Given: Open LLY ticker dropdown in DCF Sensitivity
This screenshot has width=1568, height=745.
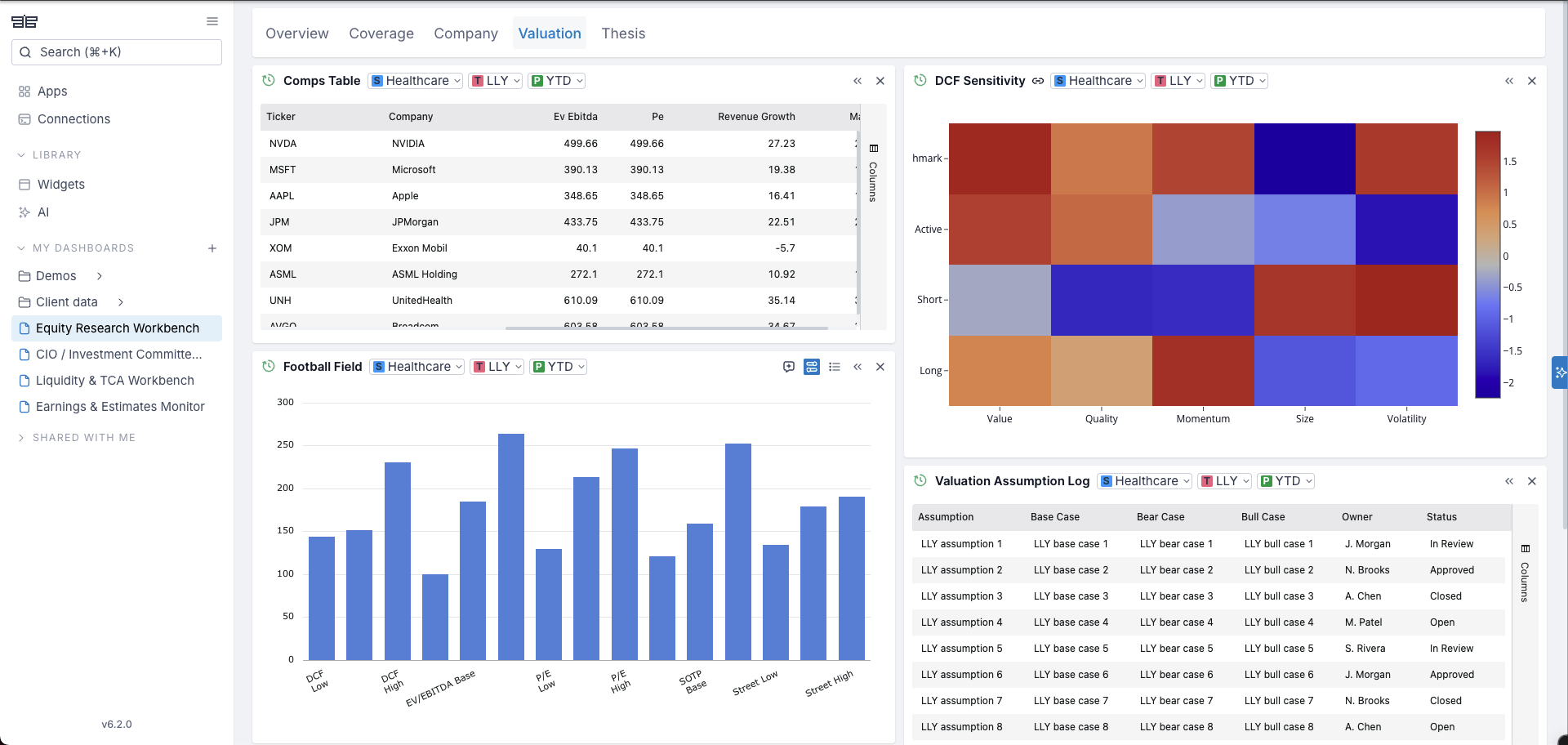Looking at the screenshot, I should pyautogui.click(x=1178, y=81).
